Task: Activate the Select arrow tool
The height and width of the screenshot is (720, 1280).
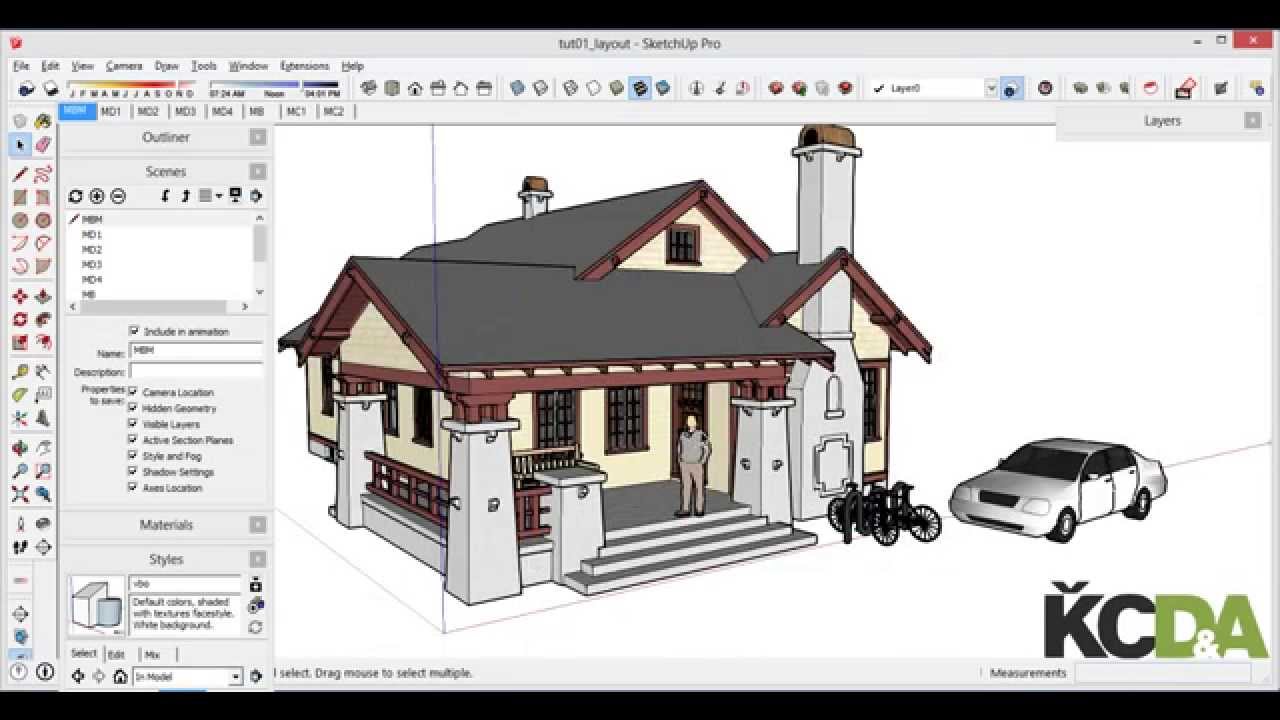Action: [20, 146]
